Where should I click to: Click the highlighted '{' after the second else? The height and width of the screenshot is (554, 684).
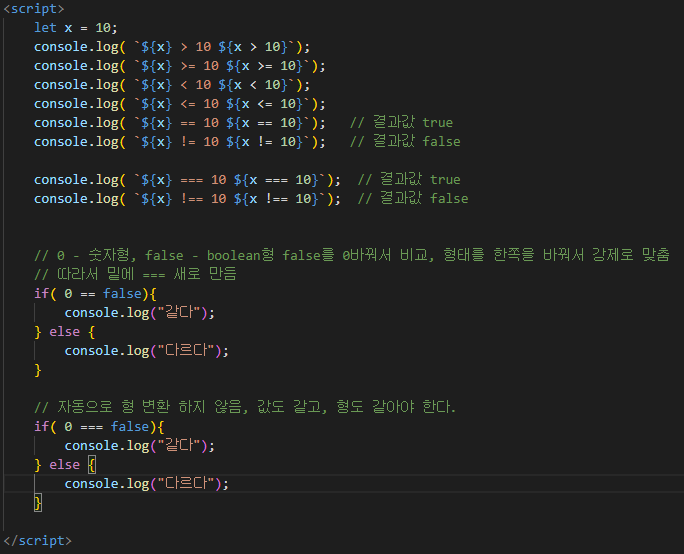[92, 465]
